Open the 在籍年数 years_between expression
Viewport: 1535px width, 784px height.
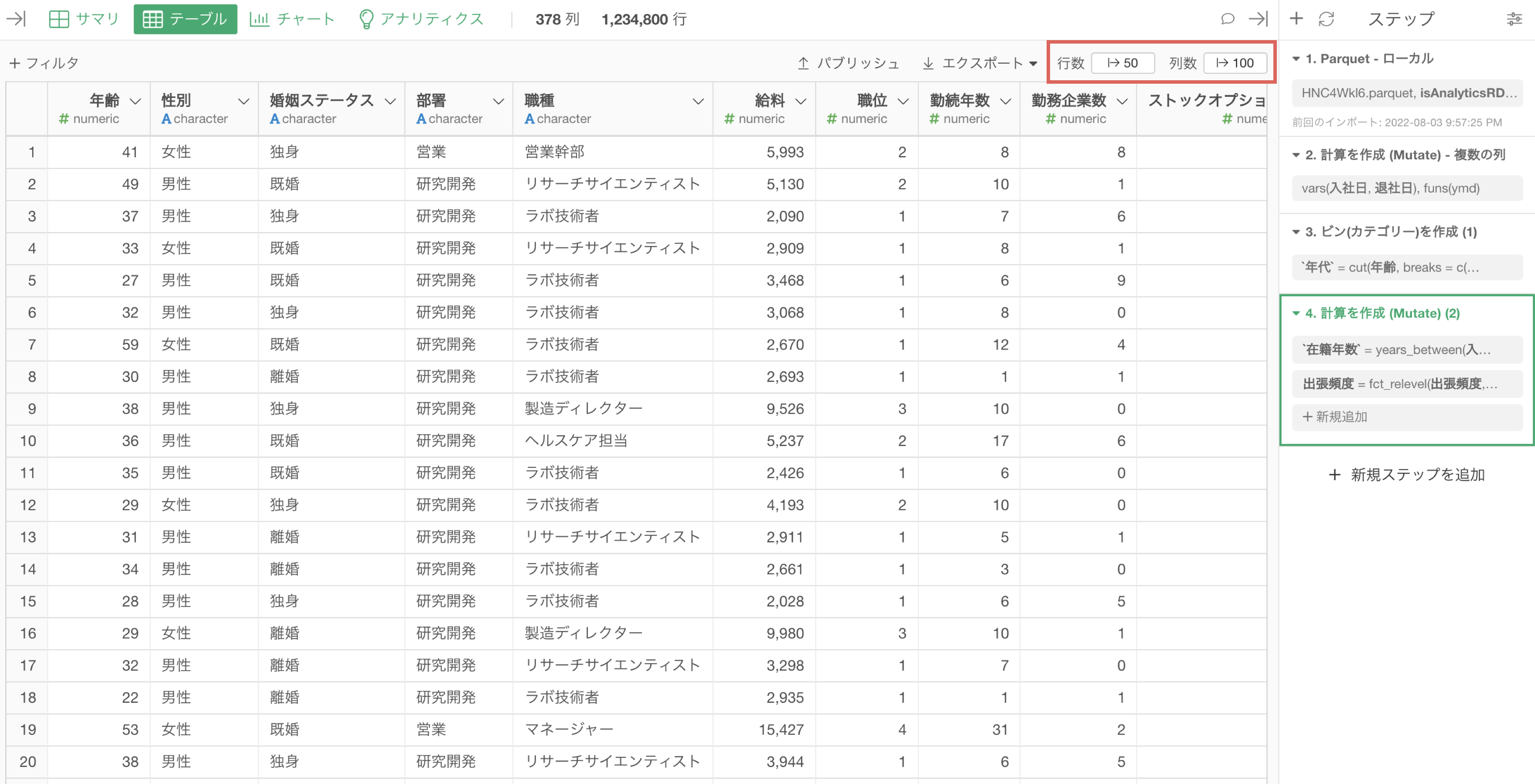pyautogui.click(x=1408, y=350)
